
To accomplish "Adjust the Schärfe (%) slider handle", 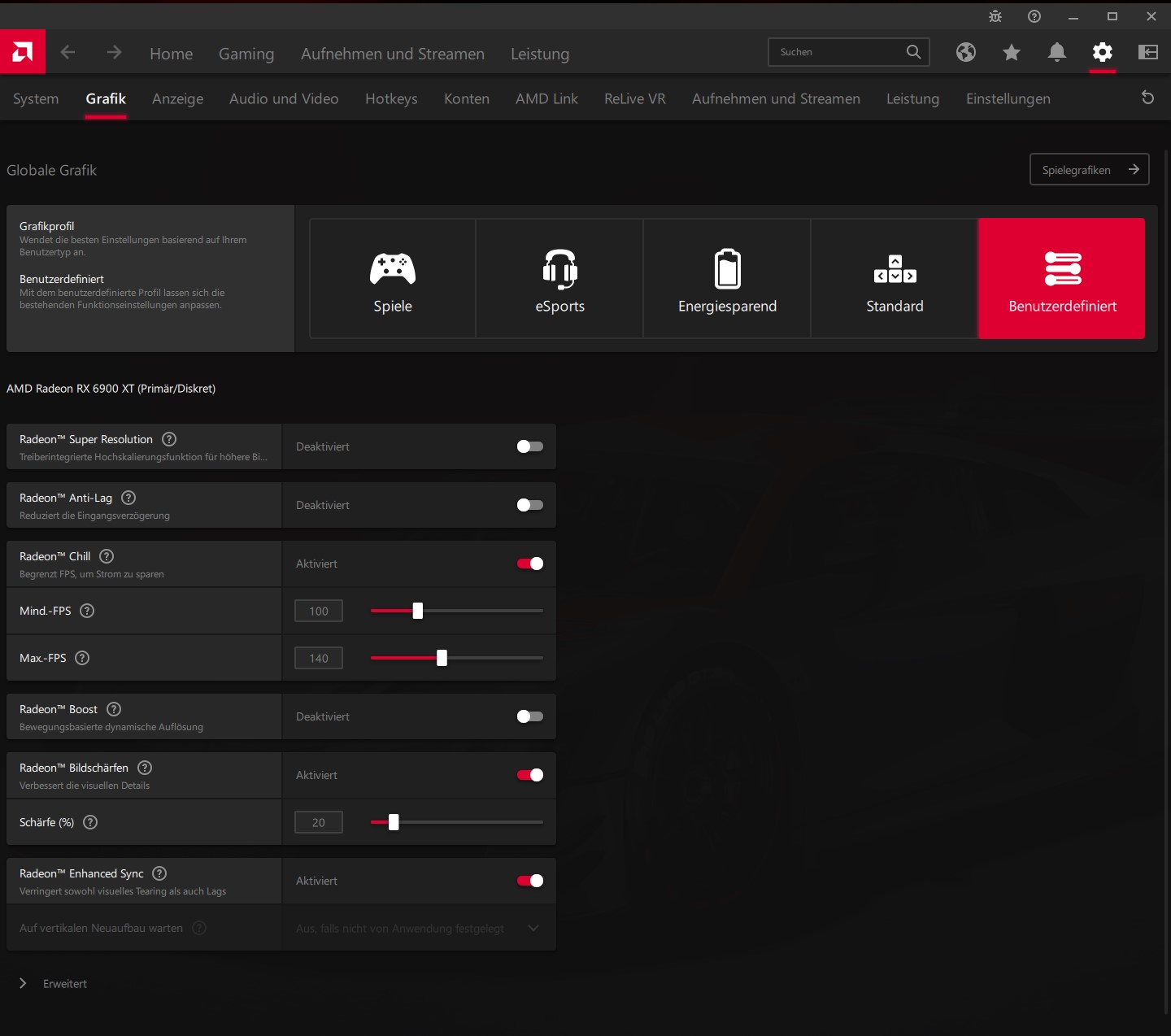I will point(394,822).
